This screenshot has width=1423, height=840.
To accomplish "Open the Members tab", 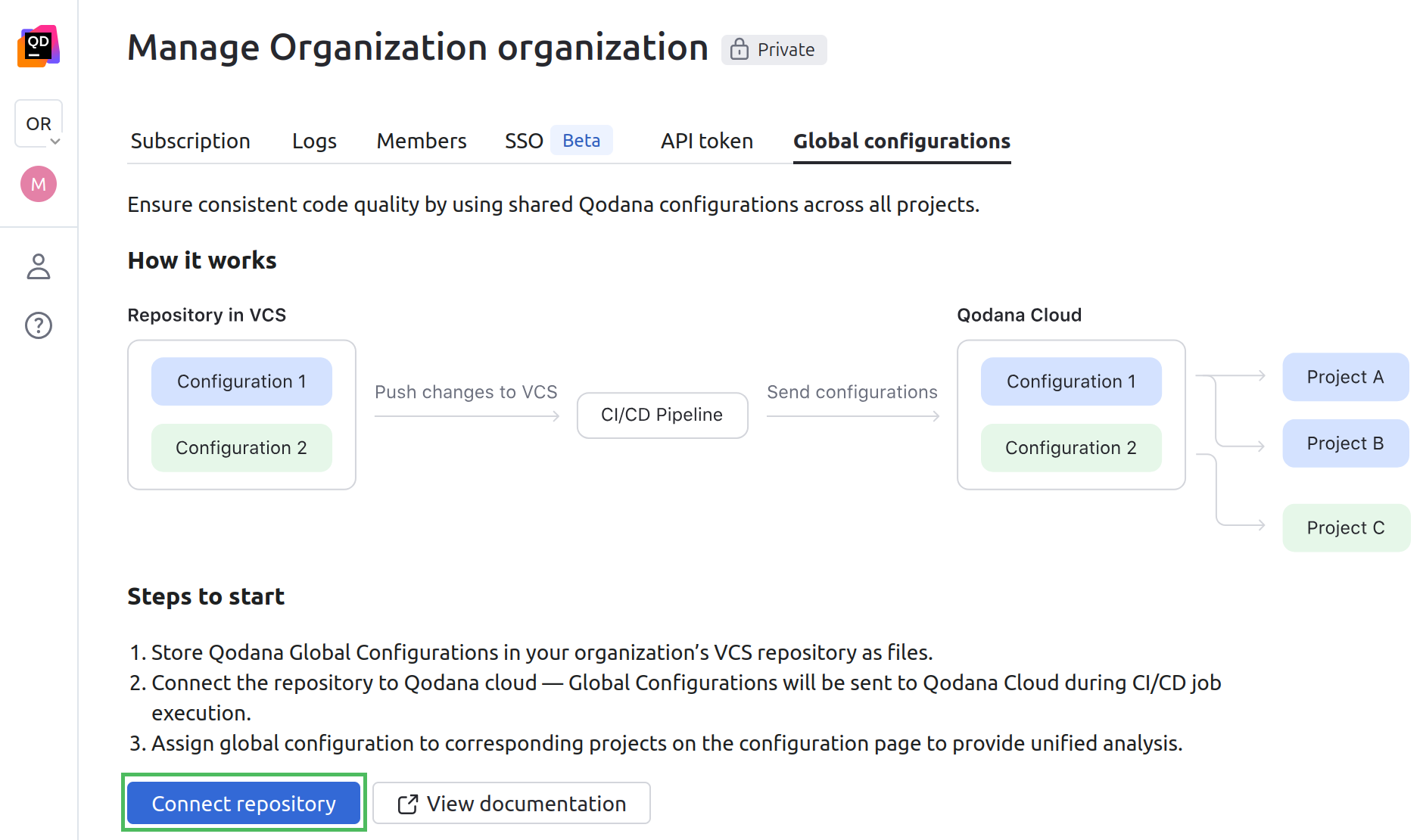I will click(421, 141).
